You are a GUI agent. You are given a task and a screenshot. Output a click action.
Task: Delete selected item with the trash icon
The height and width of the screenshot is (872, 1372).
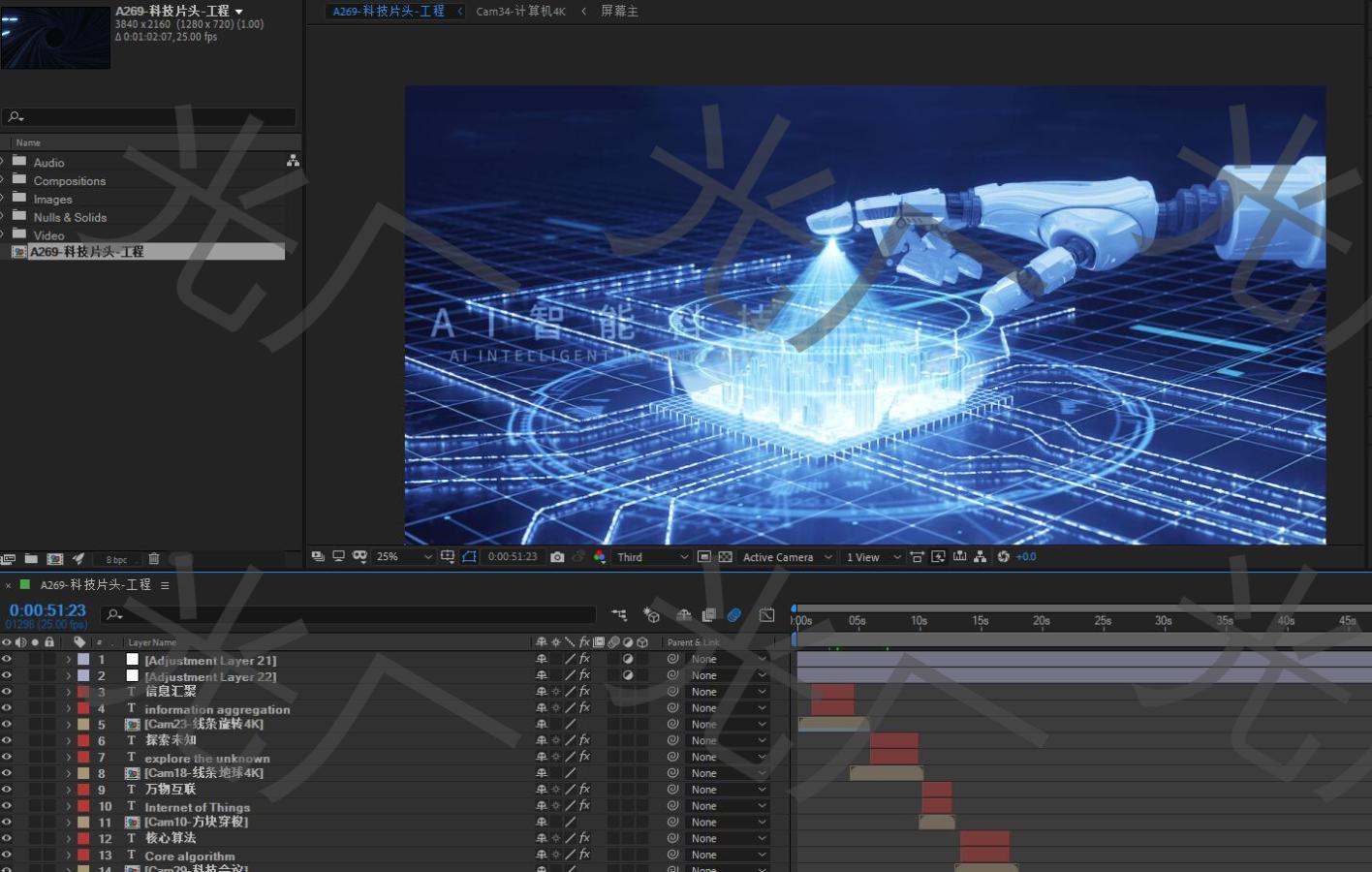coord(153,559)
